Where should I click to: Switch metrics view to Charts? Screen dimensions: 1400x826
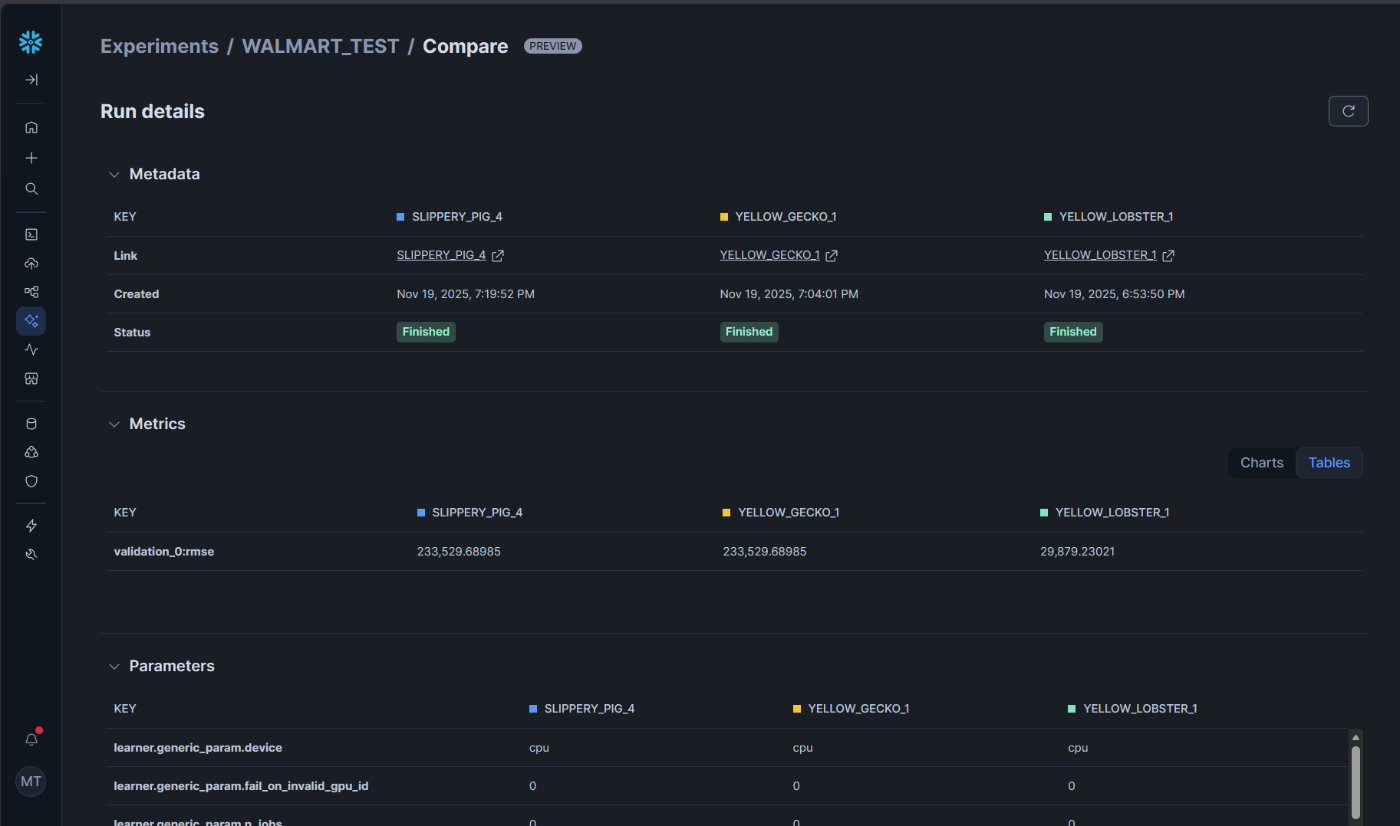1262,463
